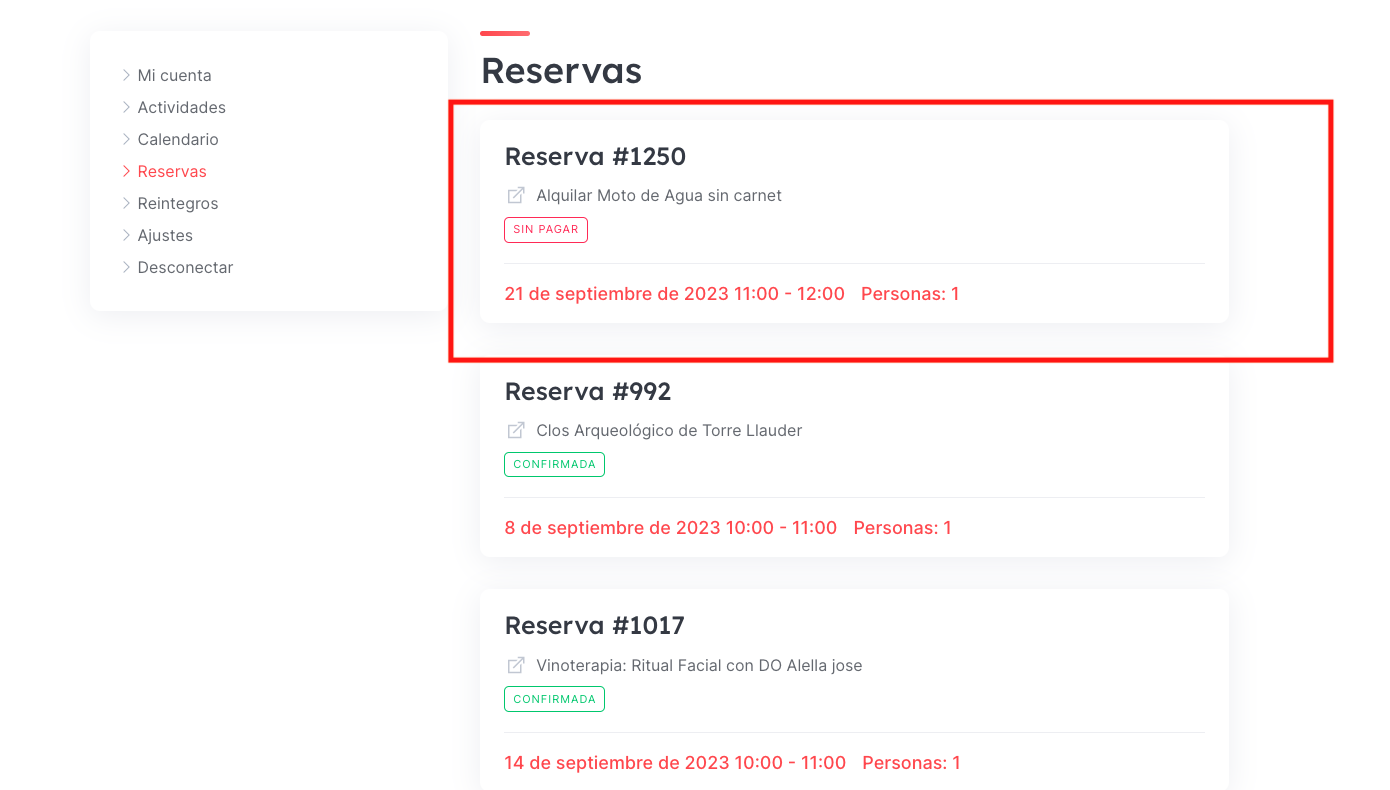This screenshot has height=790, width=1390.
Task: Click chevron arrow beside Actividades
Action: [127, 107]
